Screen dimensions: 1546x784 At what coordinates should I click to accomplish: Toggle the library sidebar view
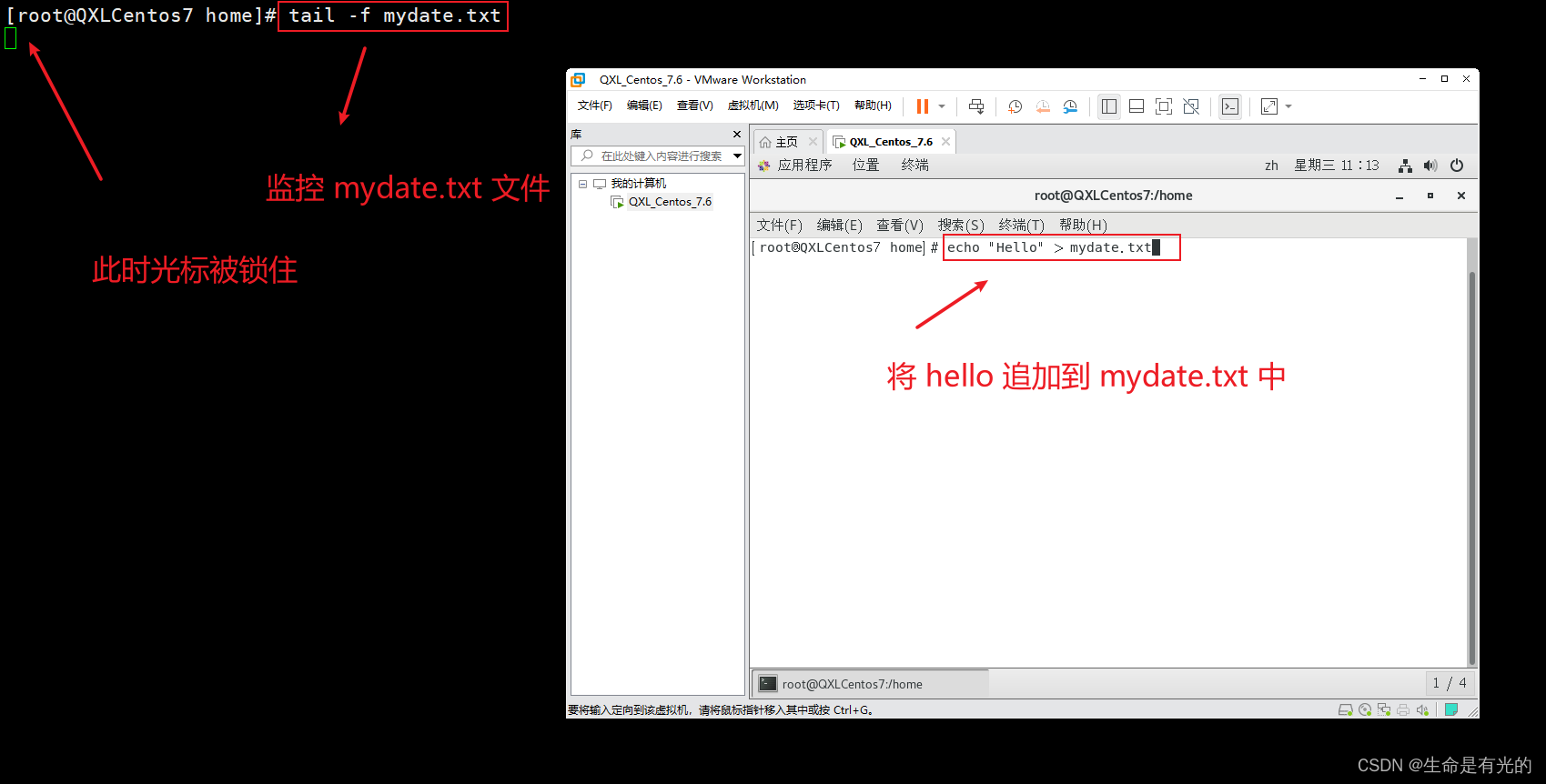[x=1109, y=106]
